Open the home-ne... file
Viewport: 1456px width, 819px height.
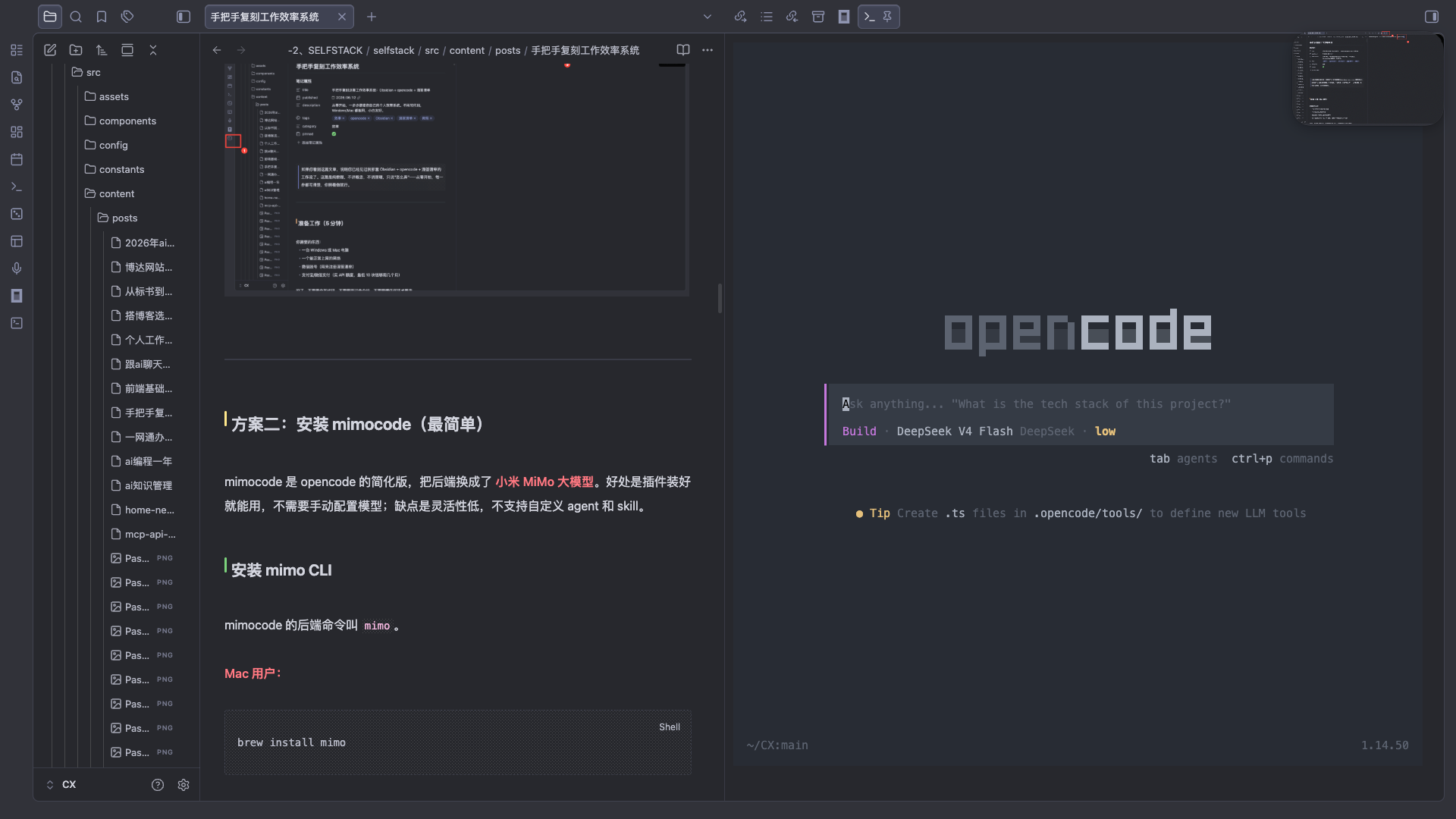point(149,510)
